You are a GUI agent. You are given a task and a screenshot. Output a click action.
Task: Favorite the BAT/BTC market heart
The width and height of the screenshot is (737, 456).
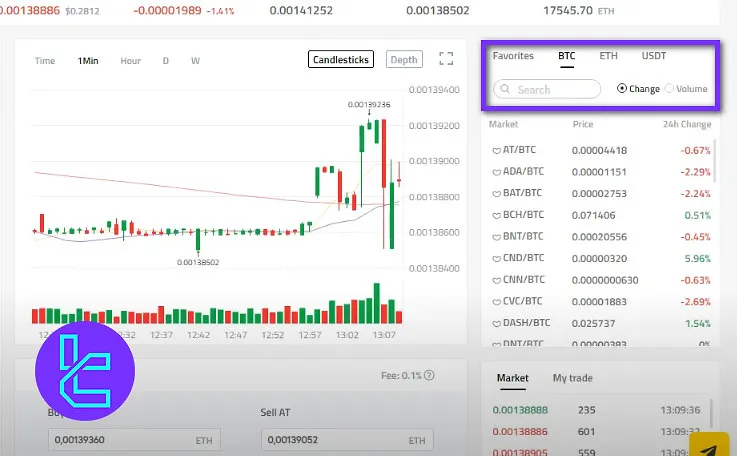pyautogui.click(x=496, y=194)
